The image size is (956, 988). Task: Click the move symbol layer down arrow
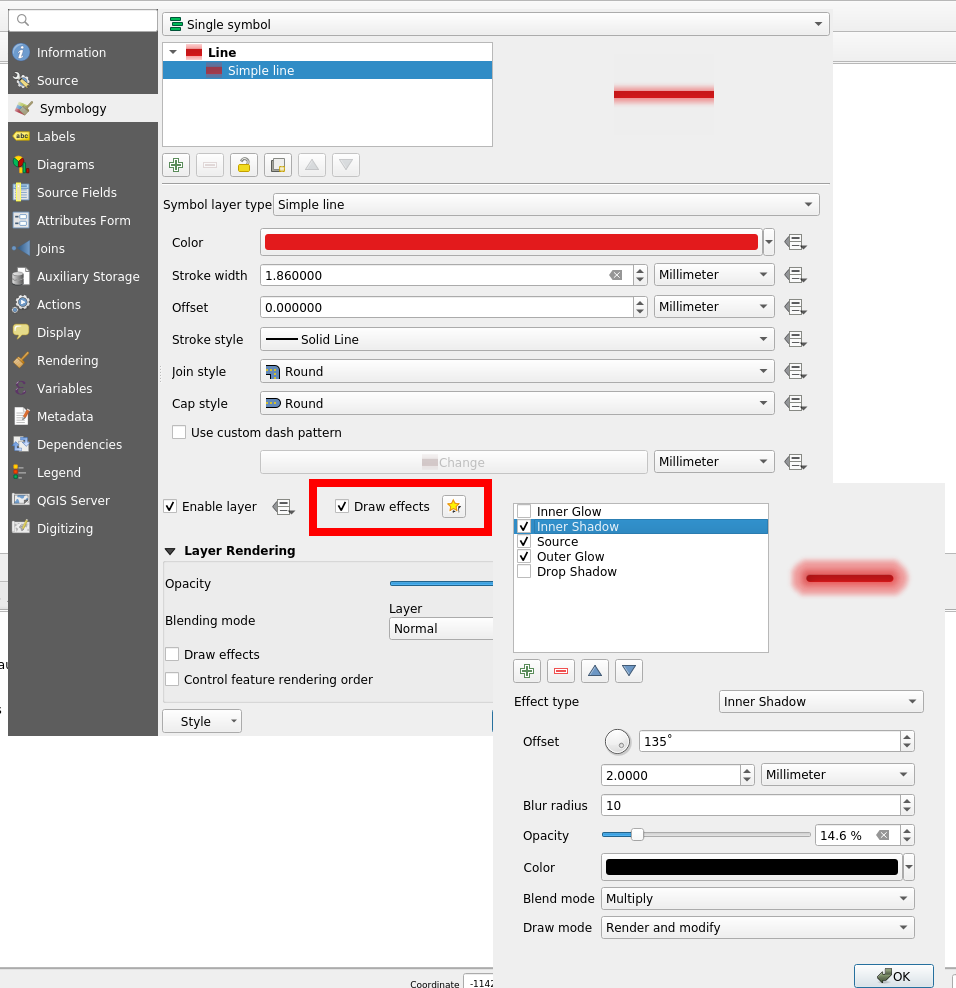tap(346, 165)
